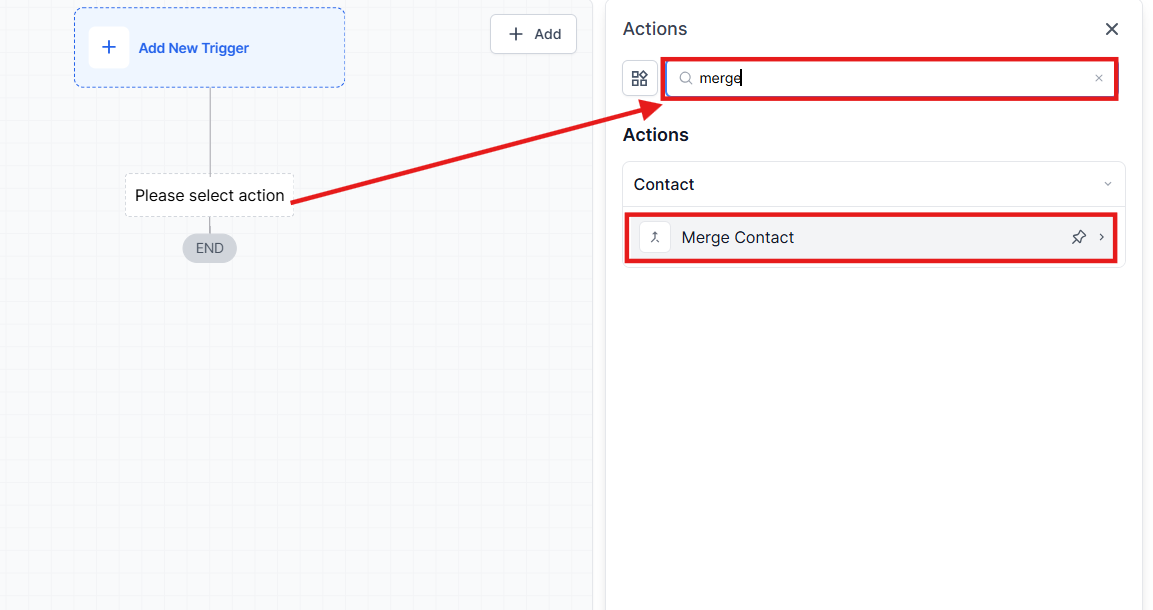Collapse the Contact section chevron

coord(1107,184)
